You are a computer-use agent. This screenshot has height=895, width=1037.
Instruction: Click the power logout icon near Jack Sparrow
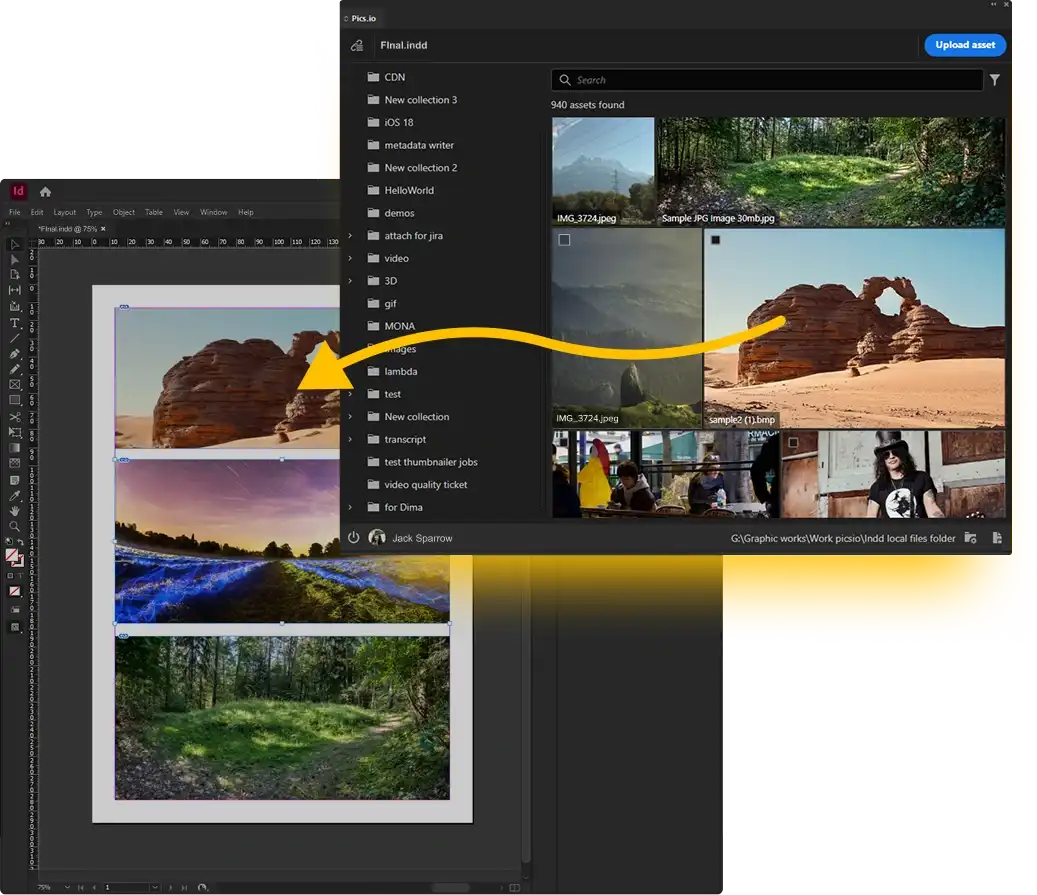coord(354,538)
